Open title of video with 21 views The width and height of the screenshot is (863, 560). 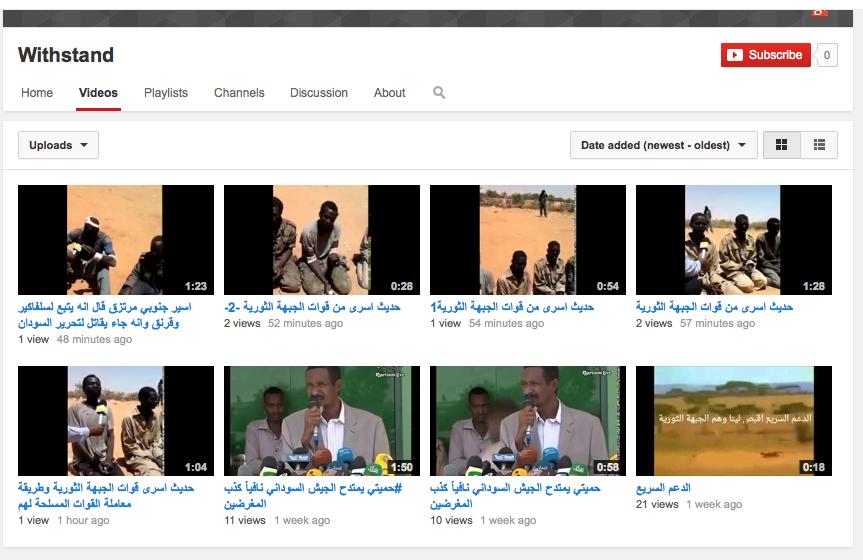click(663, 488)
